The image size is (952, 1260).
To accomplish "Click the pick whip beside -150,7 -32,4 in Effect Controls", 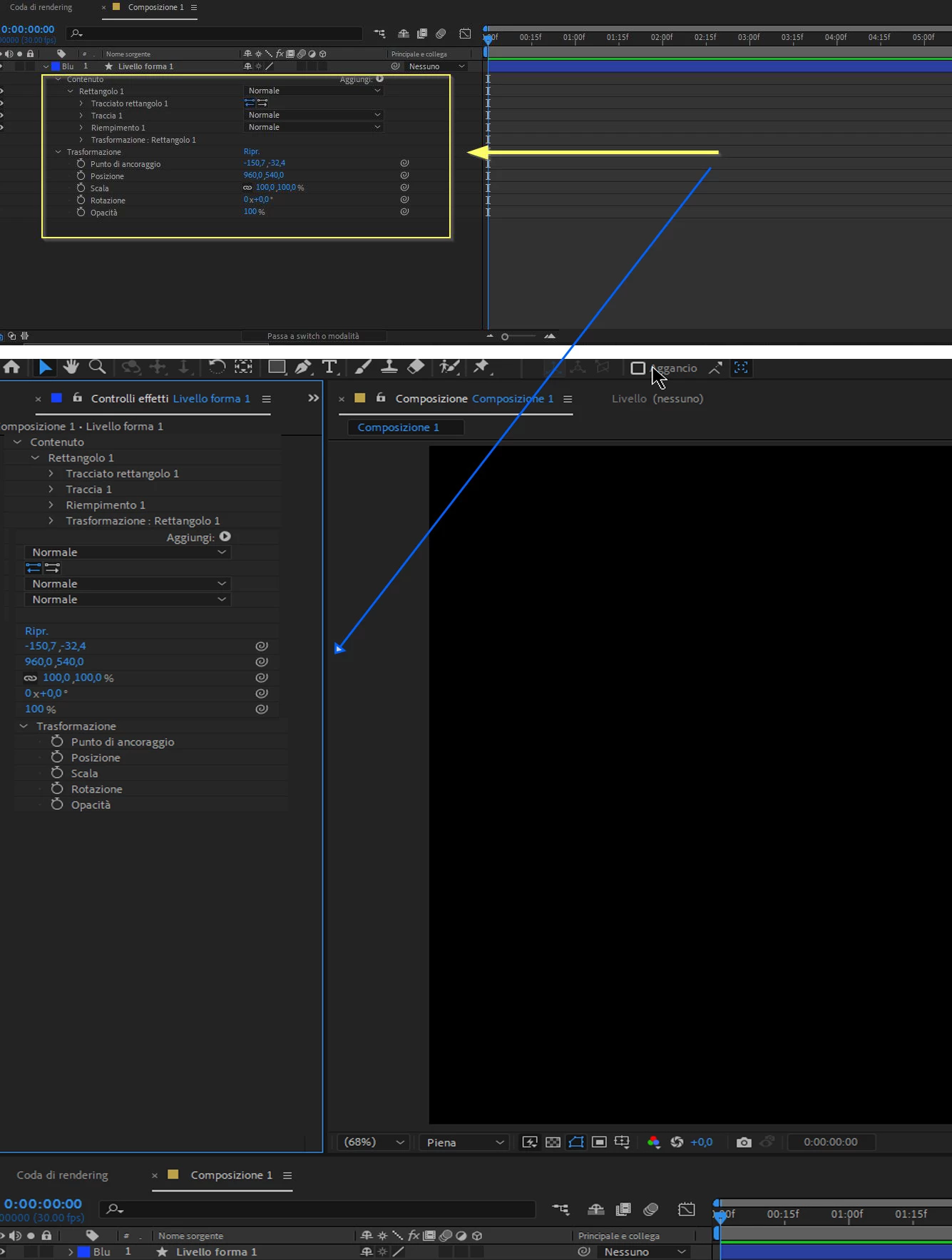I will (262, 646).
